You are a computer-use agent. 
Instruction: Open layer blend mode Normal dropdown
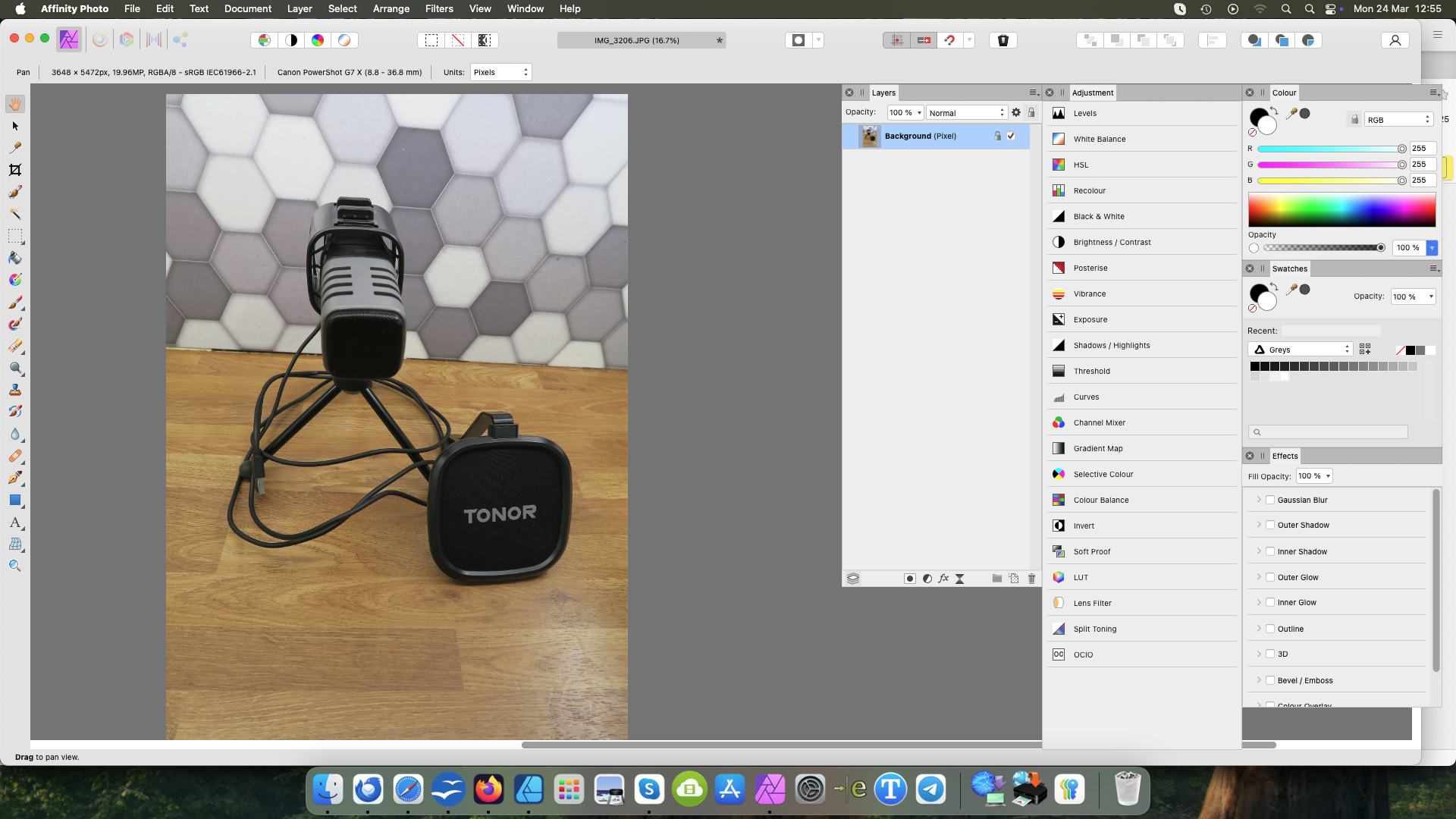(967, 112)
